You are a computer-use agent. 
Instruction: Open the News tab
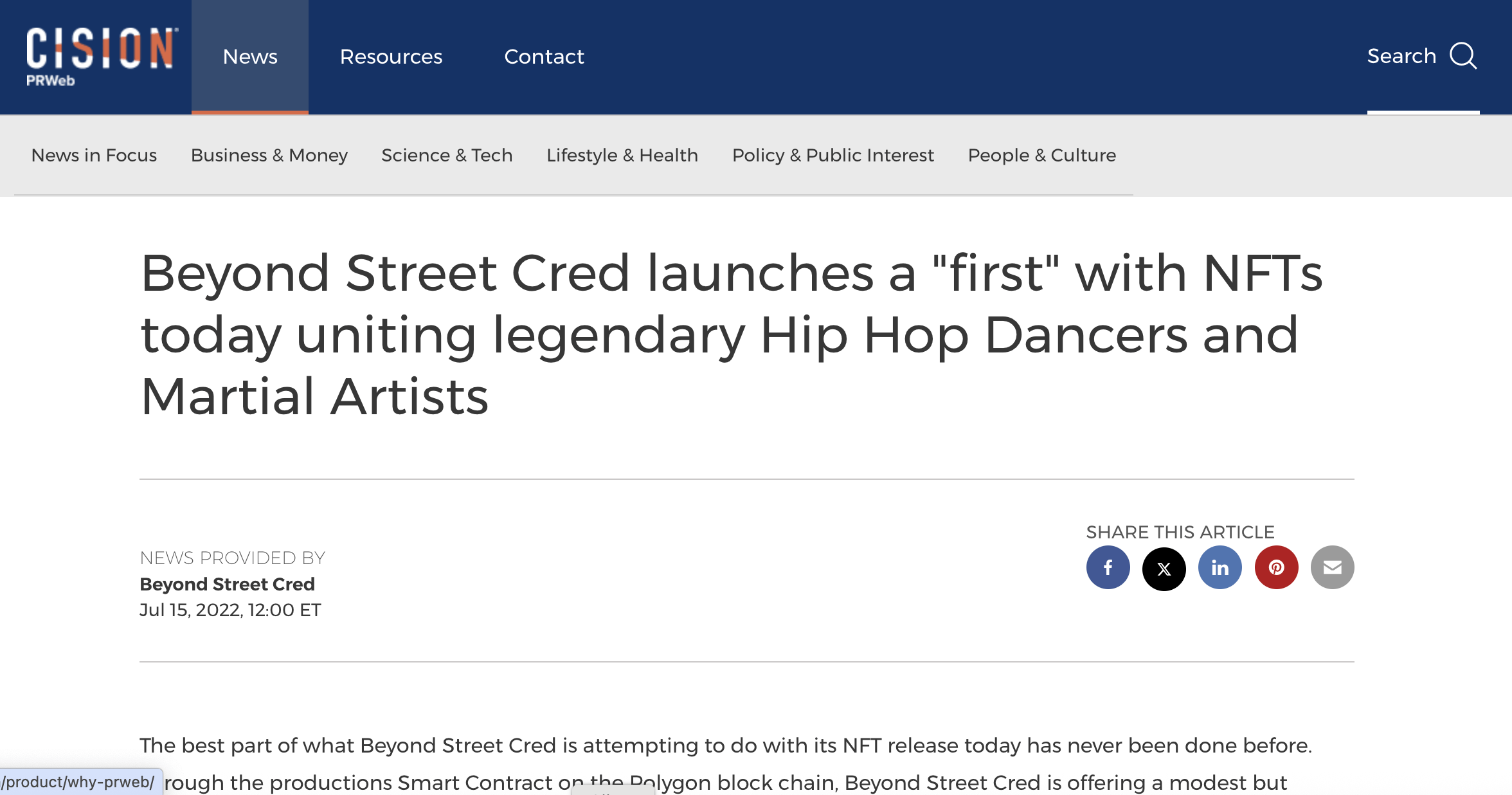(x=250, y=57)
